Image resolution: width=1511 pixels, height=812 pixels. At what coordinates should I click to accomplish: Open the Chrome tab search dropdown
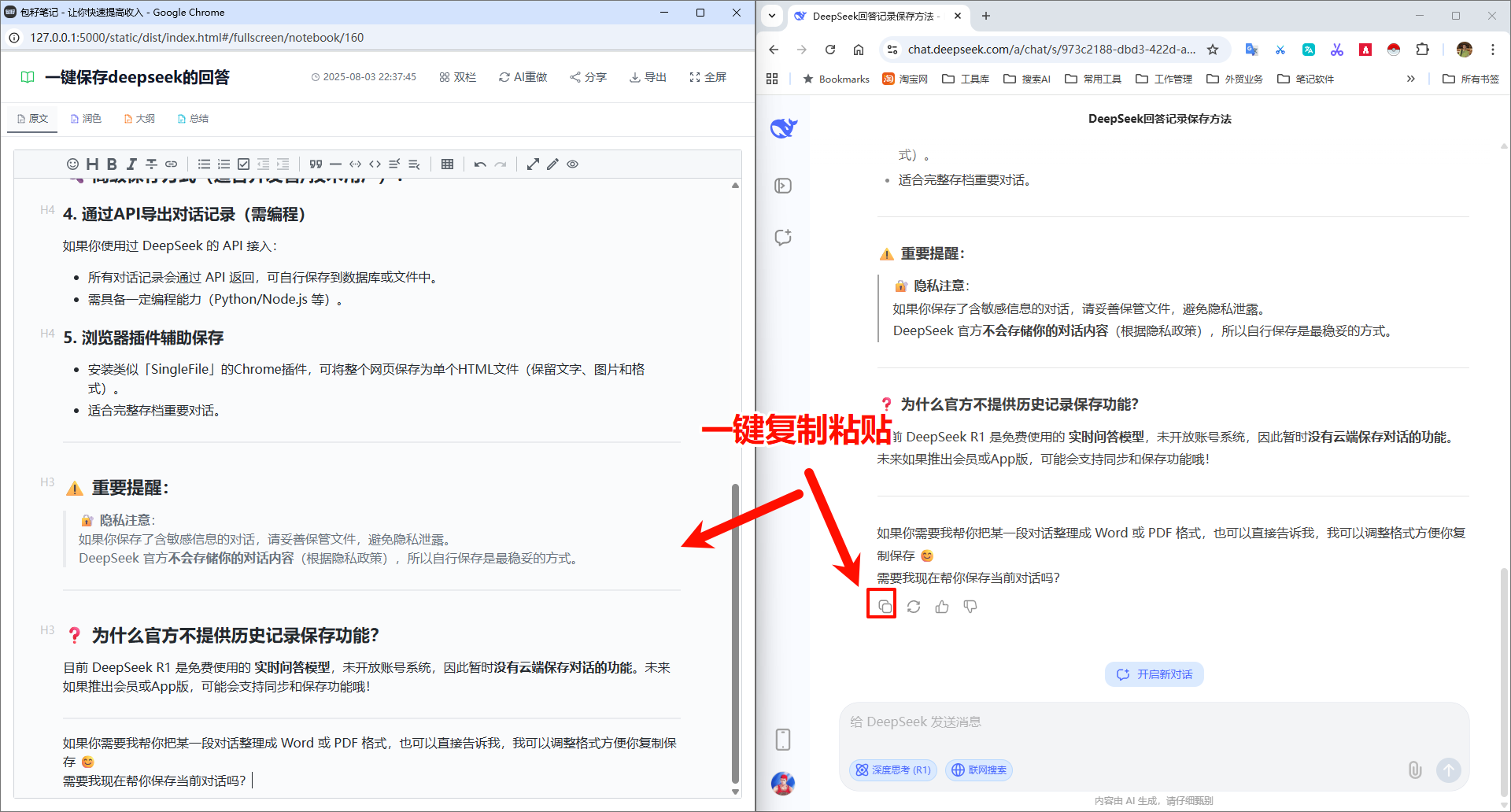(772, 16)
